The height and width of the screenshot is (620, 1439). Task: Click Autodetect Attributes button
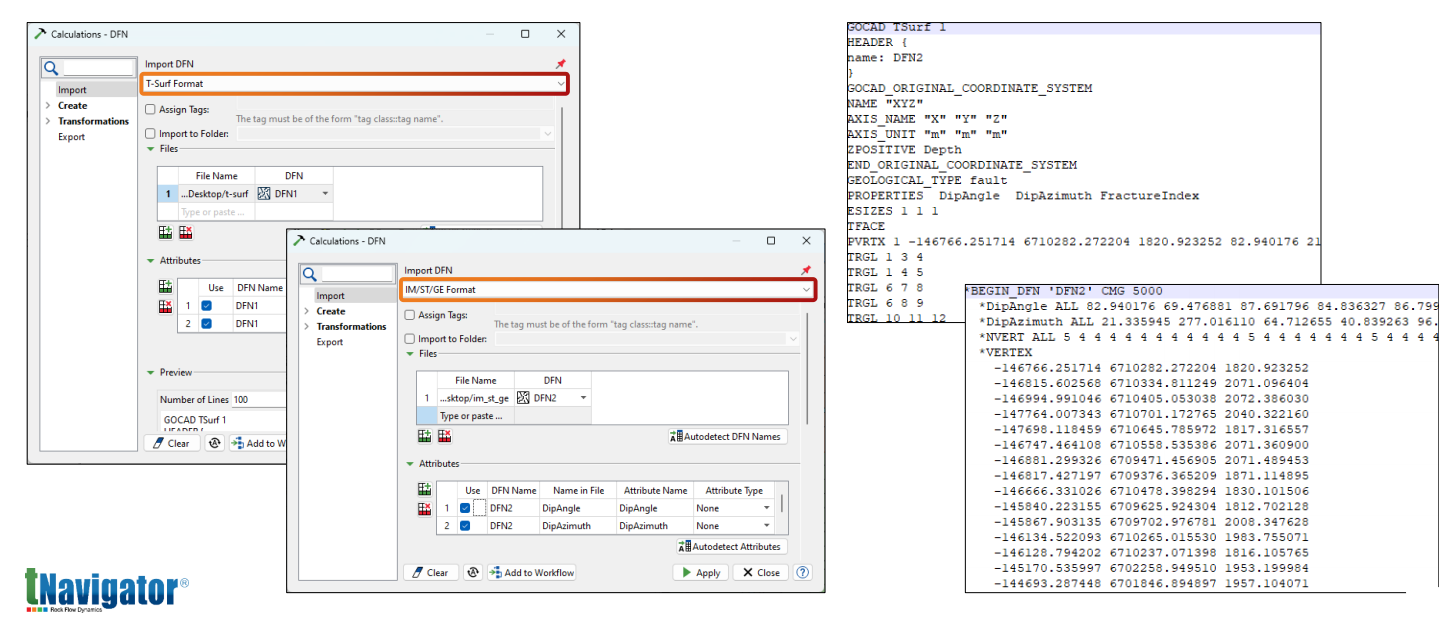[732, 547]
